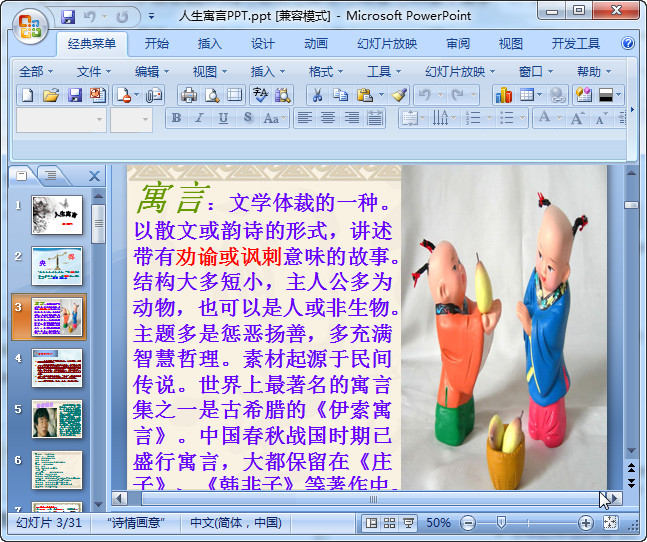The image size is (647, 542).
Task: Open the 开始 ribbon tab
Action: [157, 43]
